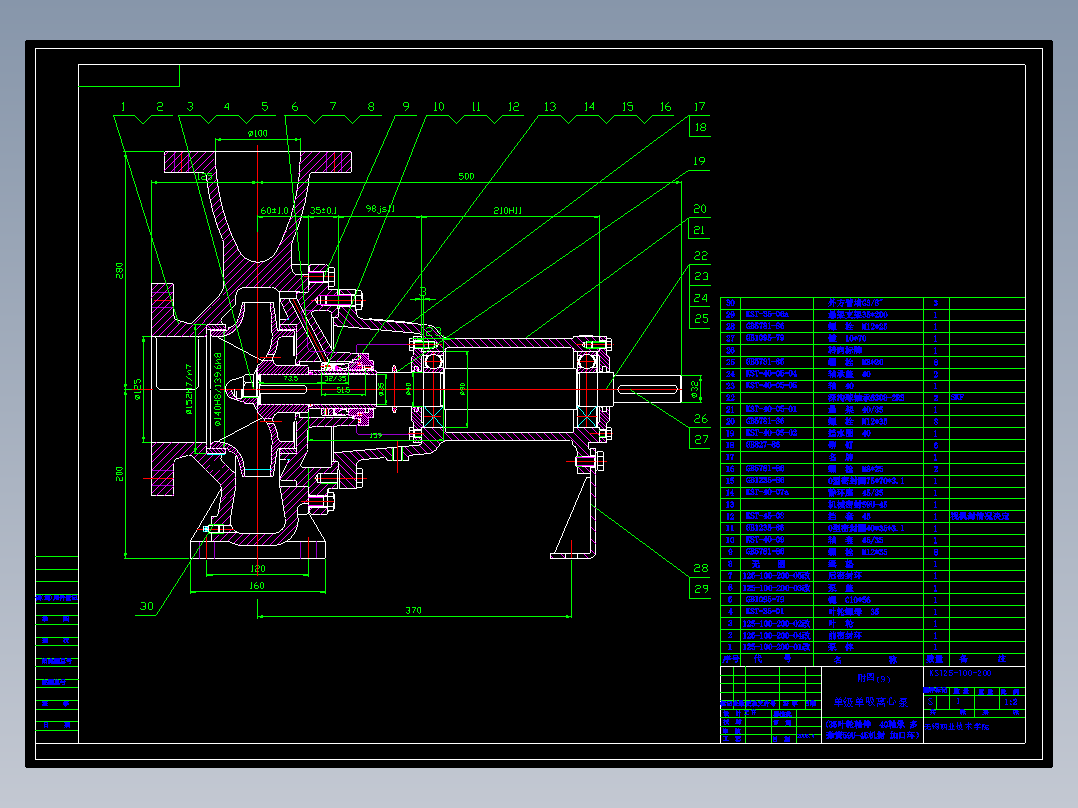Select the part name '后密封环' in row 7
The image size is (1078, 808).
(844, 576)
